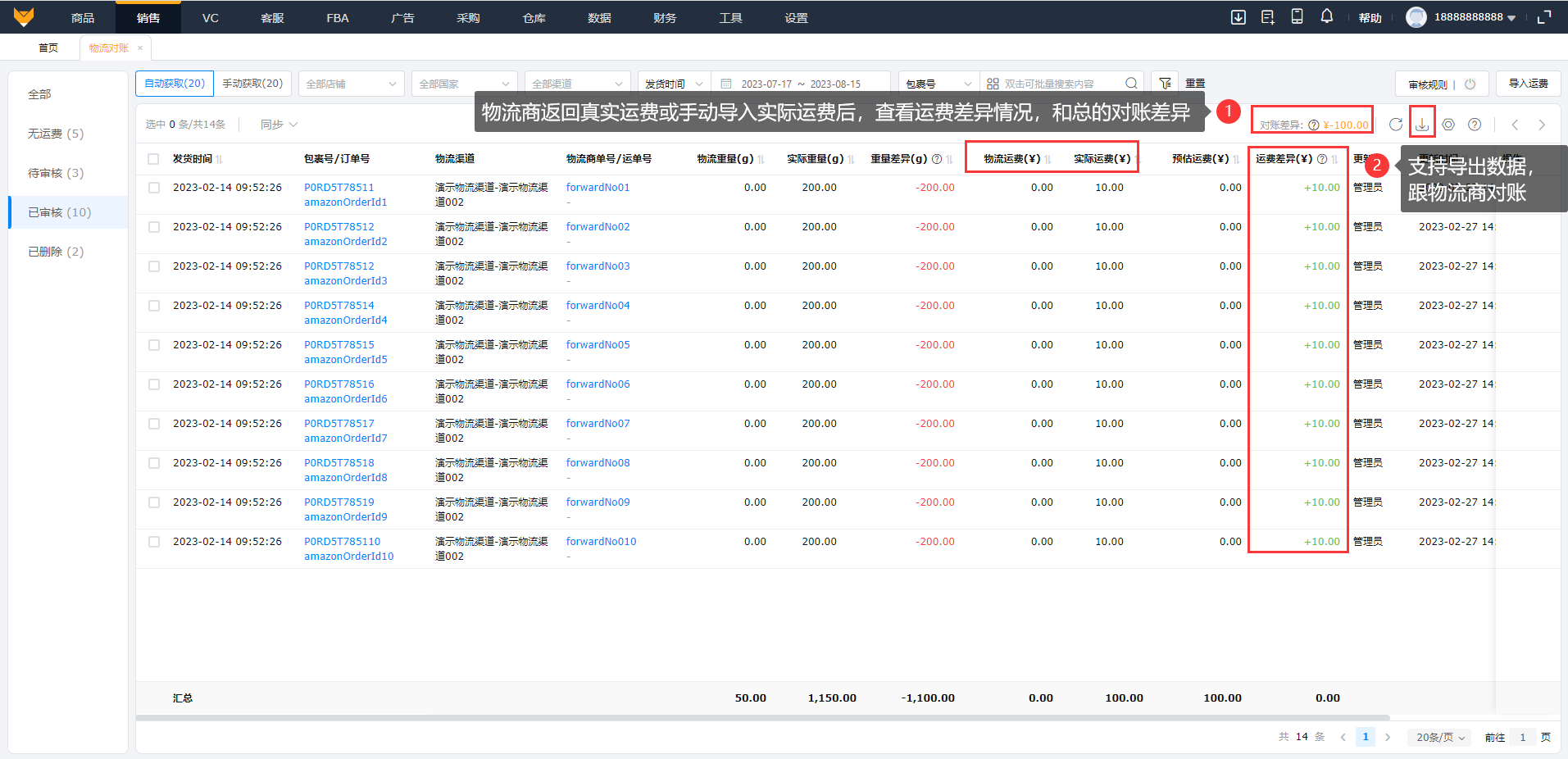Click the refresh icon beside 对账差异
The image size is (1568, 759).
1396,125
